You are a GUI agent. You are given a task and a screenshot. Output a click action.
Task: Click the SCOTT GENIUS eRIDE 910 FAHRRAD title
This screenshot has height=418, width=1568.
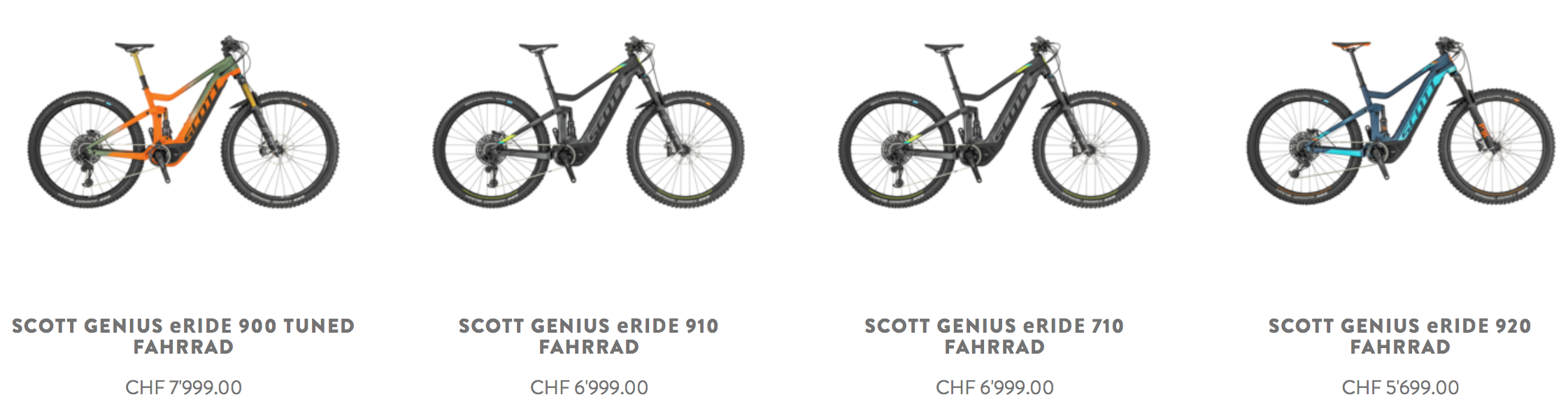point(589,336)
